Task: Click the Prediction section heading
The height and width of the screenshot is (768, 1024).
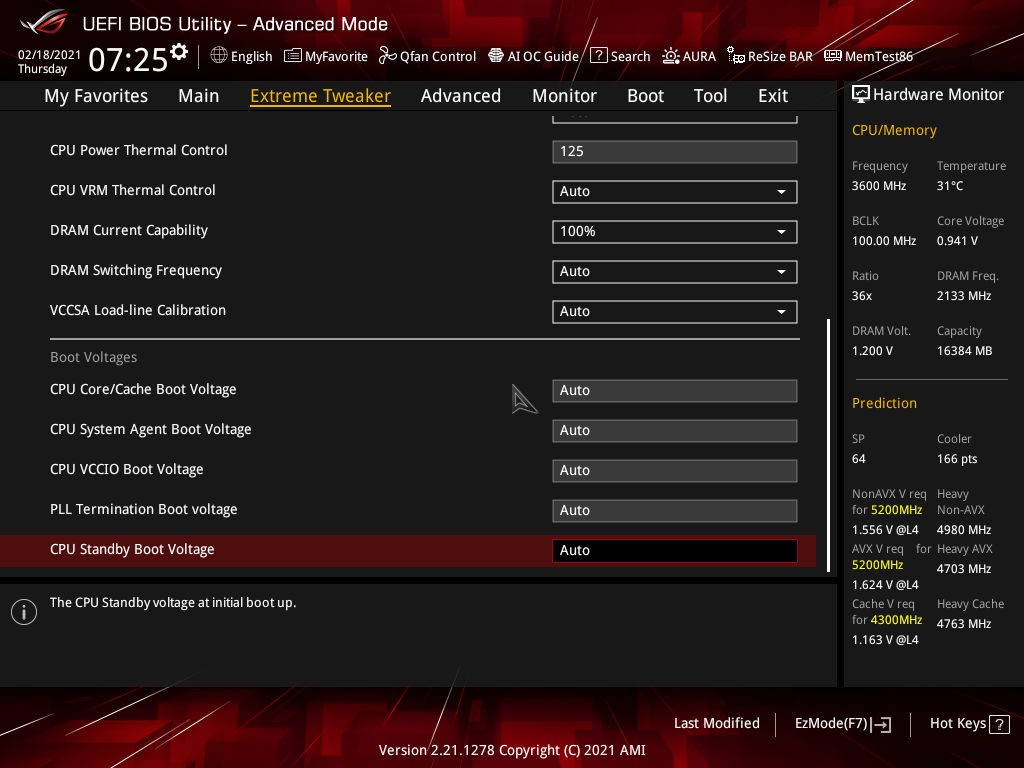Action: (884, 403)
